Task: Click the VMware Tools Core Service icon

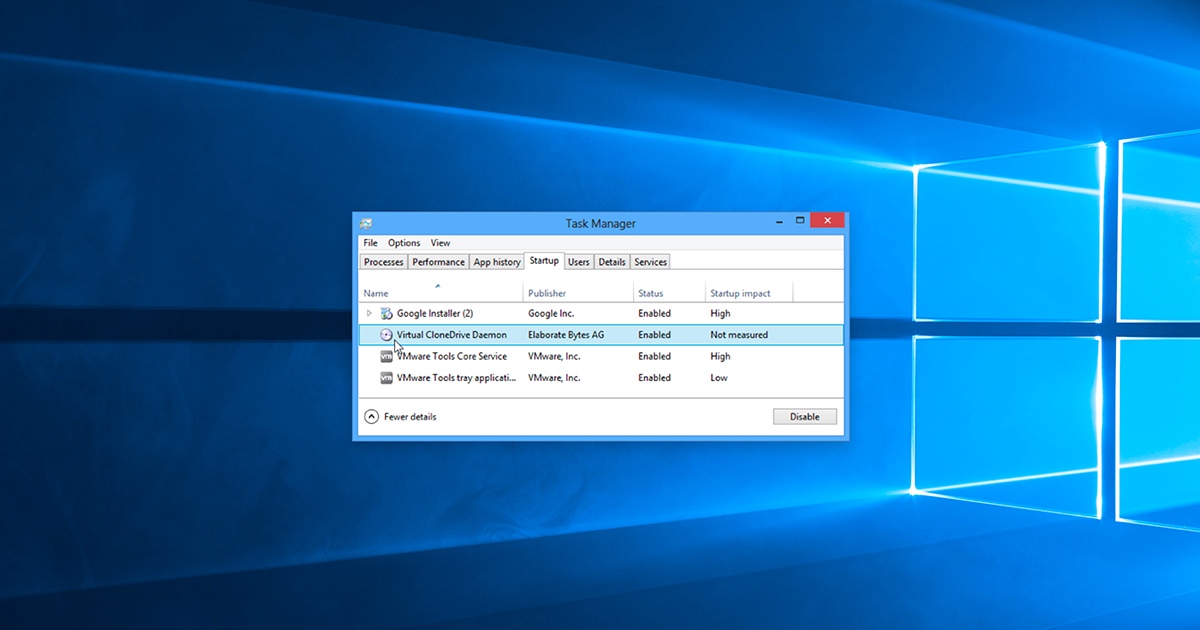Action: click(387, 356)
